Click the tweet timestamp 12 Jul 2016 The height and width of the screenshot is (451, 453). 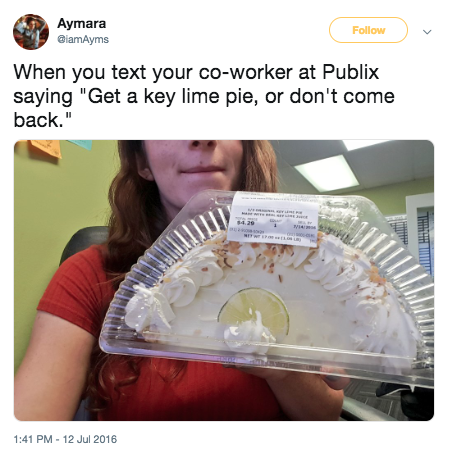point(65,439)
